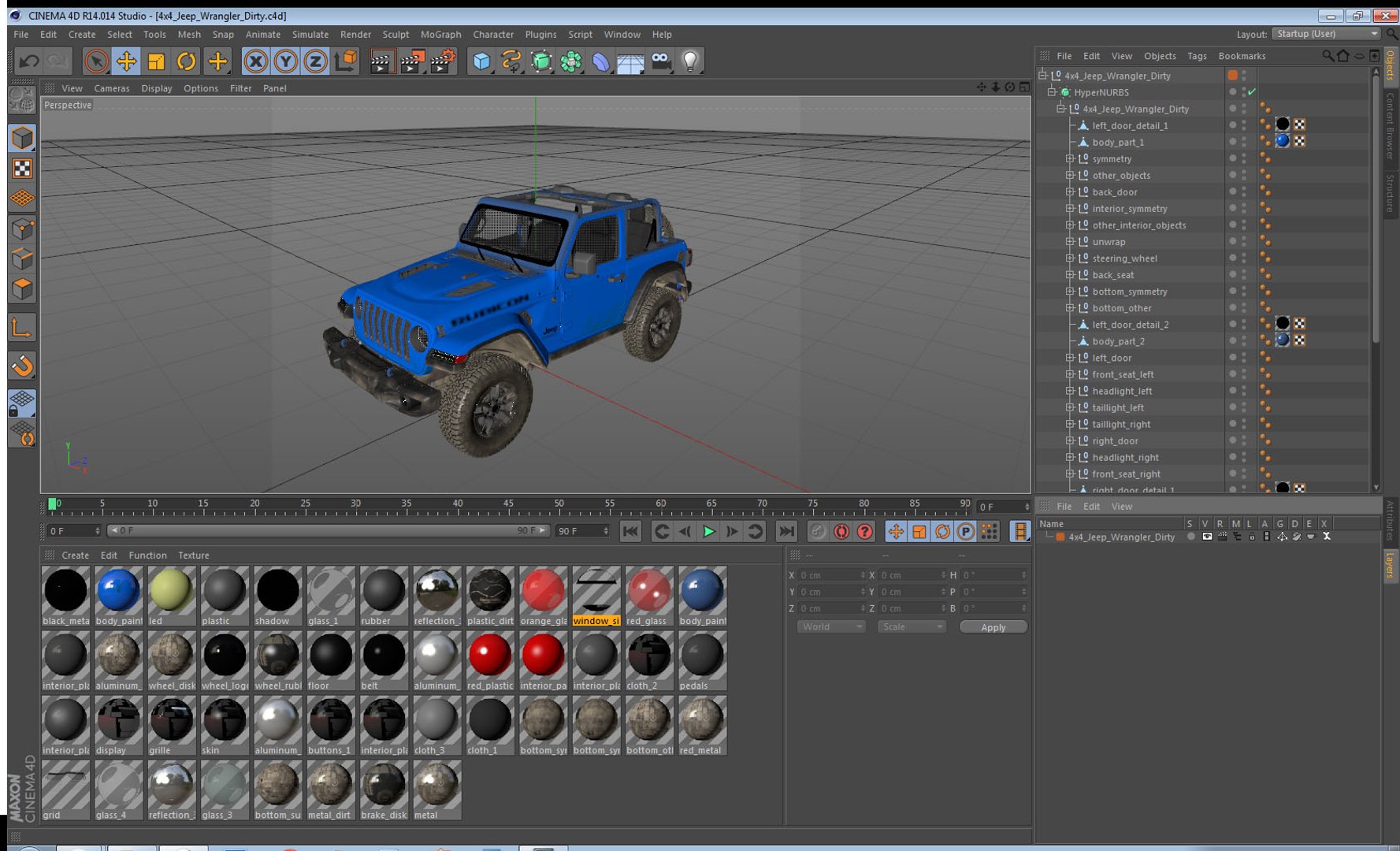Open the Layout dropdown Startup (User)
Viewport: 1400px width, 851px height.
click(x=1327, y=34)
